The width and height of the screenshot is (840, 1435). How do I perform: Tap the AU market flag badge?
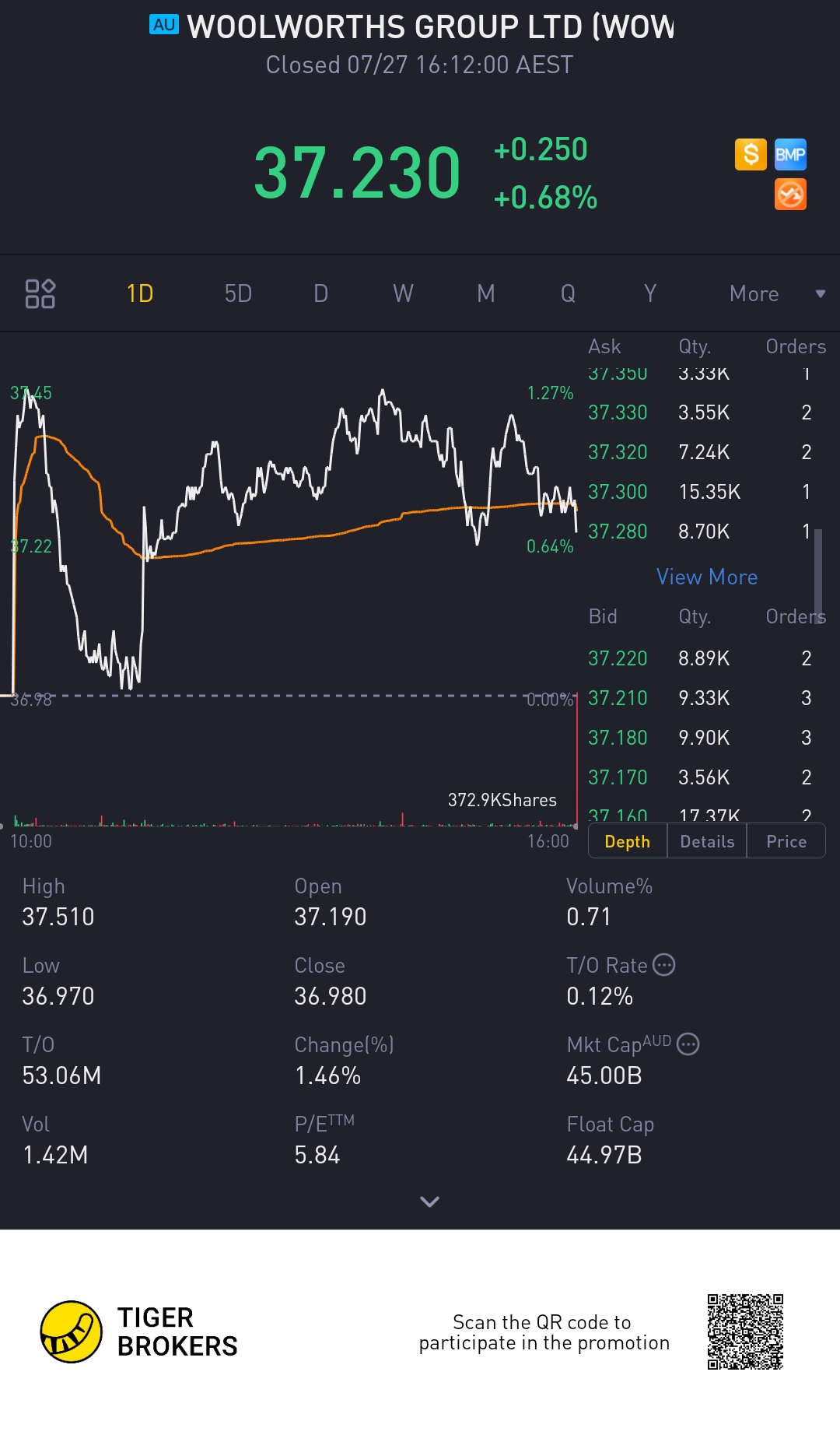click(x=164, y=25)
